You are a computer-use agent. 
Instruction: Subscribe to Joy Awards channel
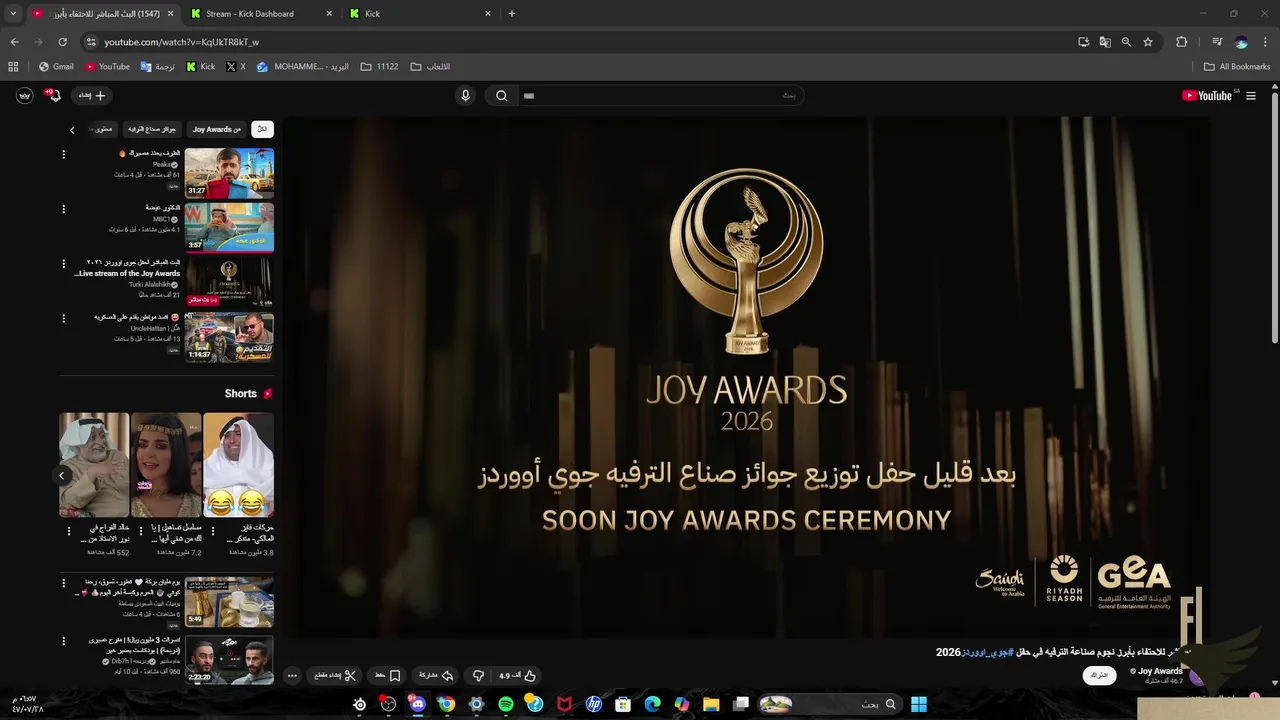point(1099,676)
